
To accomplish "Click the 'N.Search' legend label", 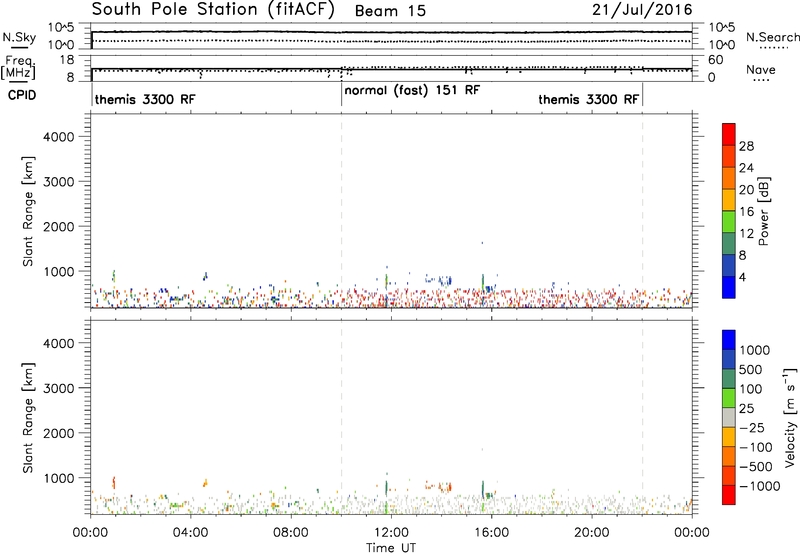I will [x=772, y=37].
